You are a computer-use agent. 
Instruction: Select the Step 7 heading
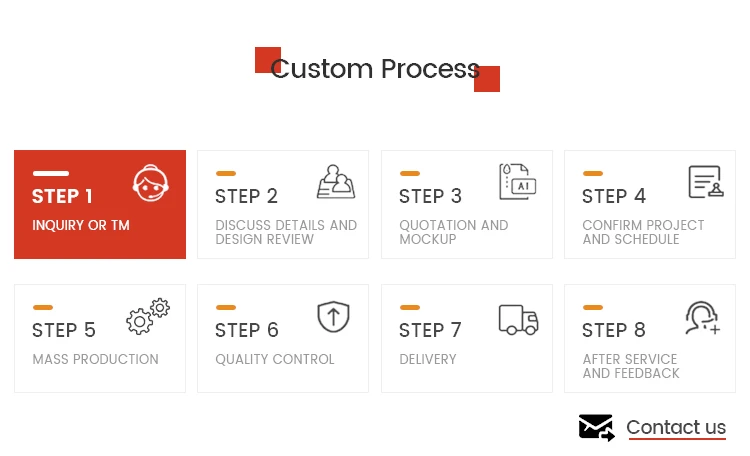tap(430, 330)
